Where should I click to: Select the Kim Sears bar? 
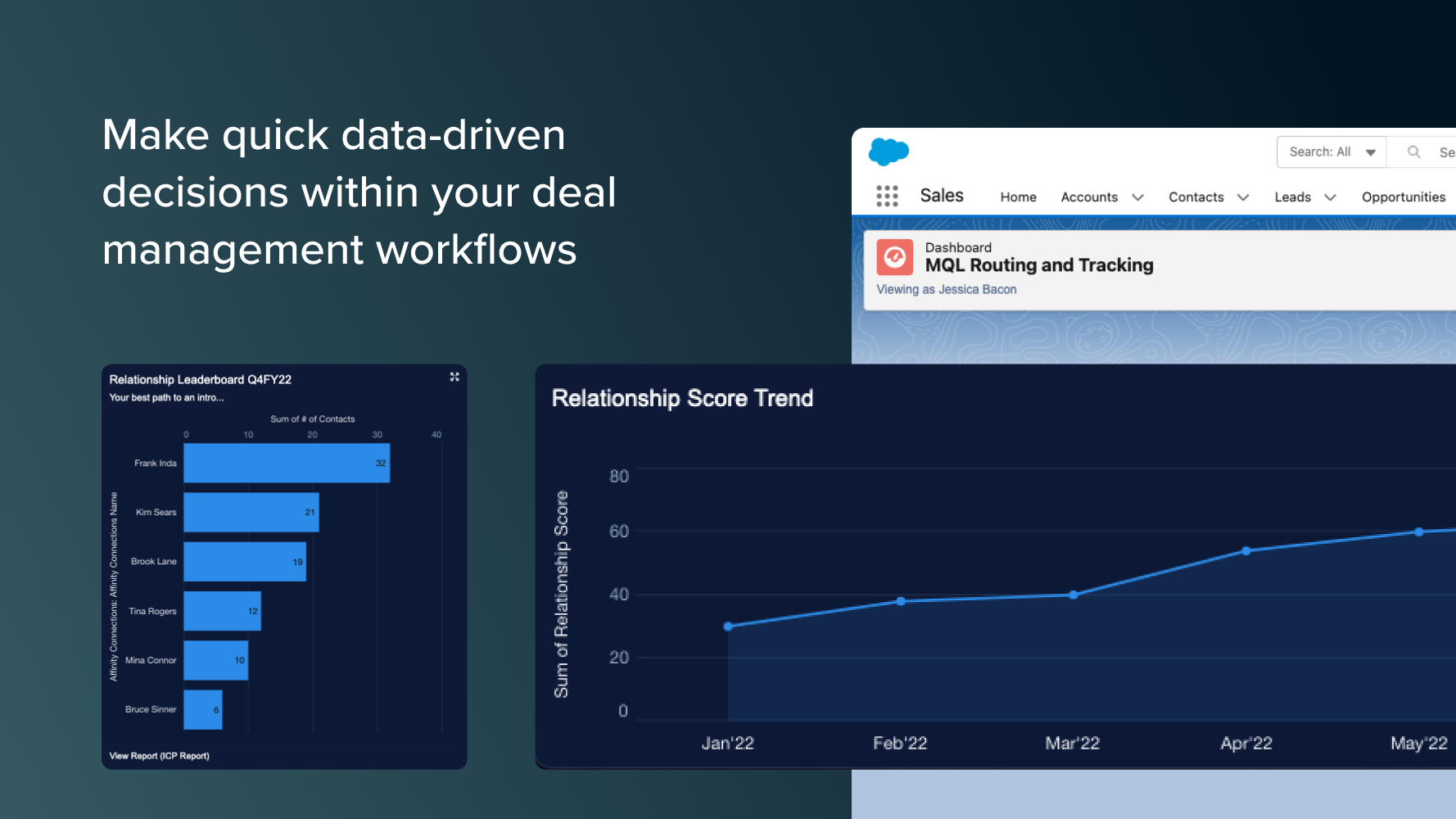[251, 513]
